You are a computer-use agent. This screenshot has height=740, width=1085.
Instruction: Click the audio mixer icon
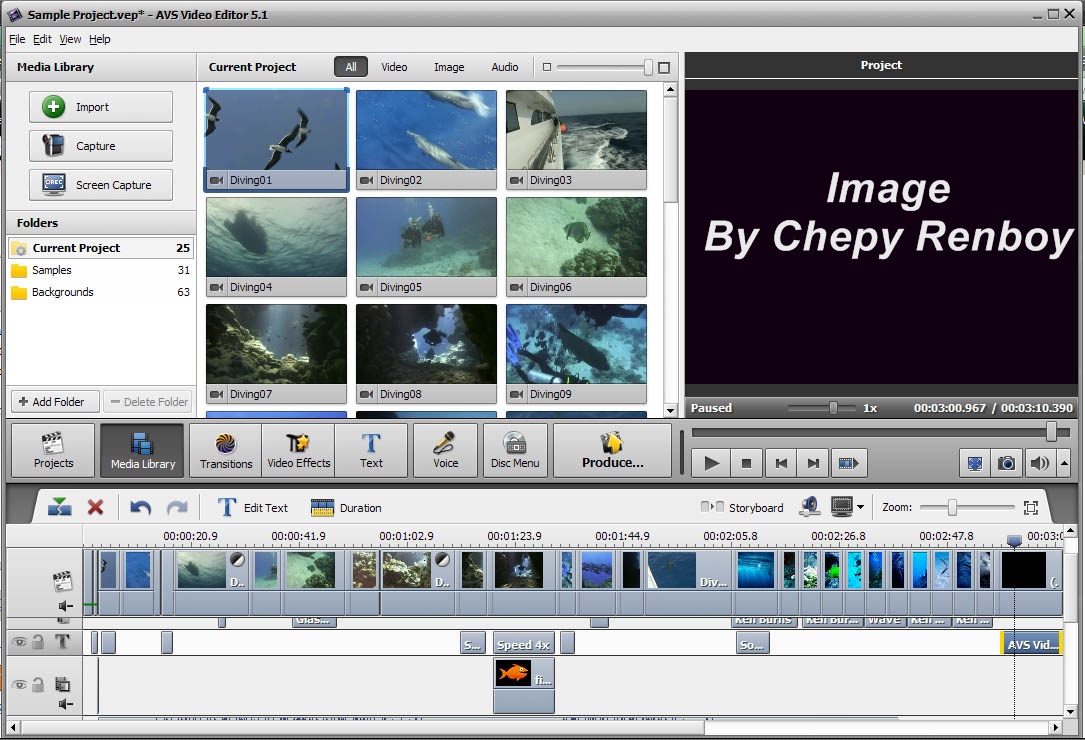click(x=810, y=507)
